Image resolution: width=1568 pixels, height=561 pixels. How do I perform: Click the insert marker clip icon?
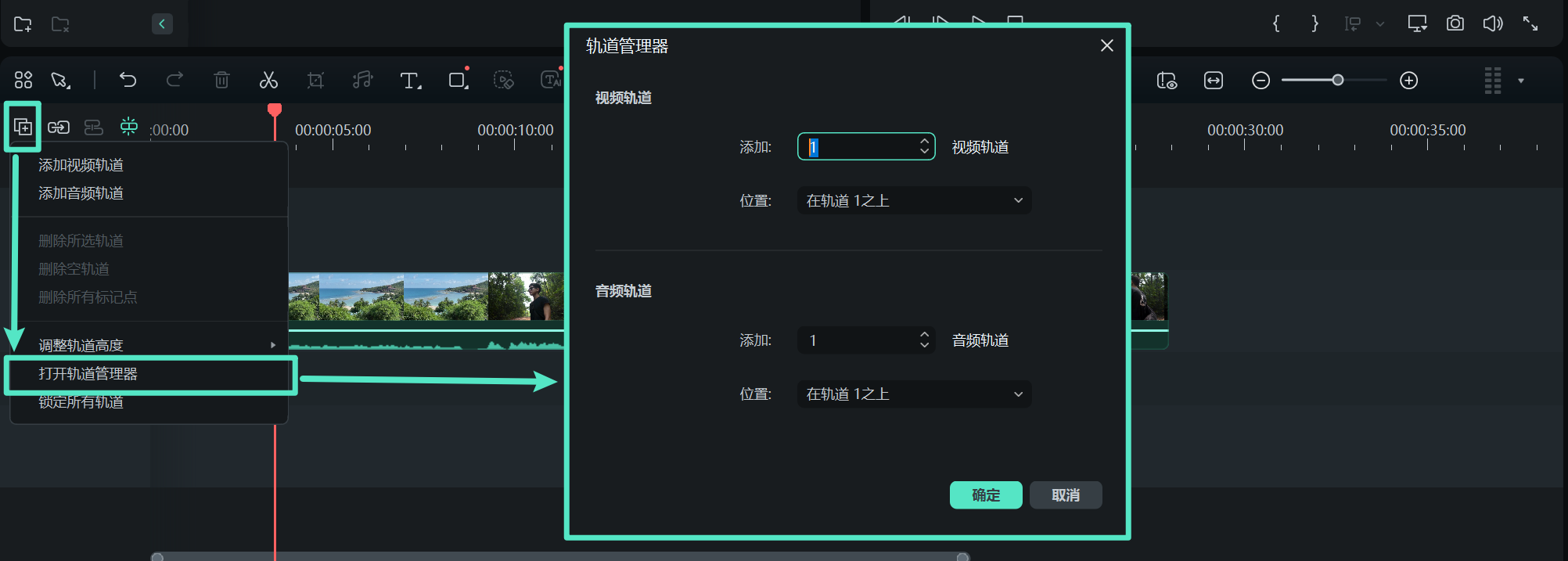[1352, 23]
